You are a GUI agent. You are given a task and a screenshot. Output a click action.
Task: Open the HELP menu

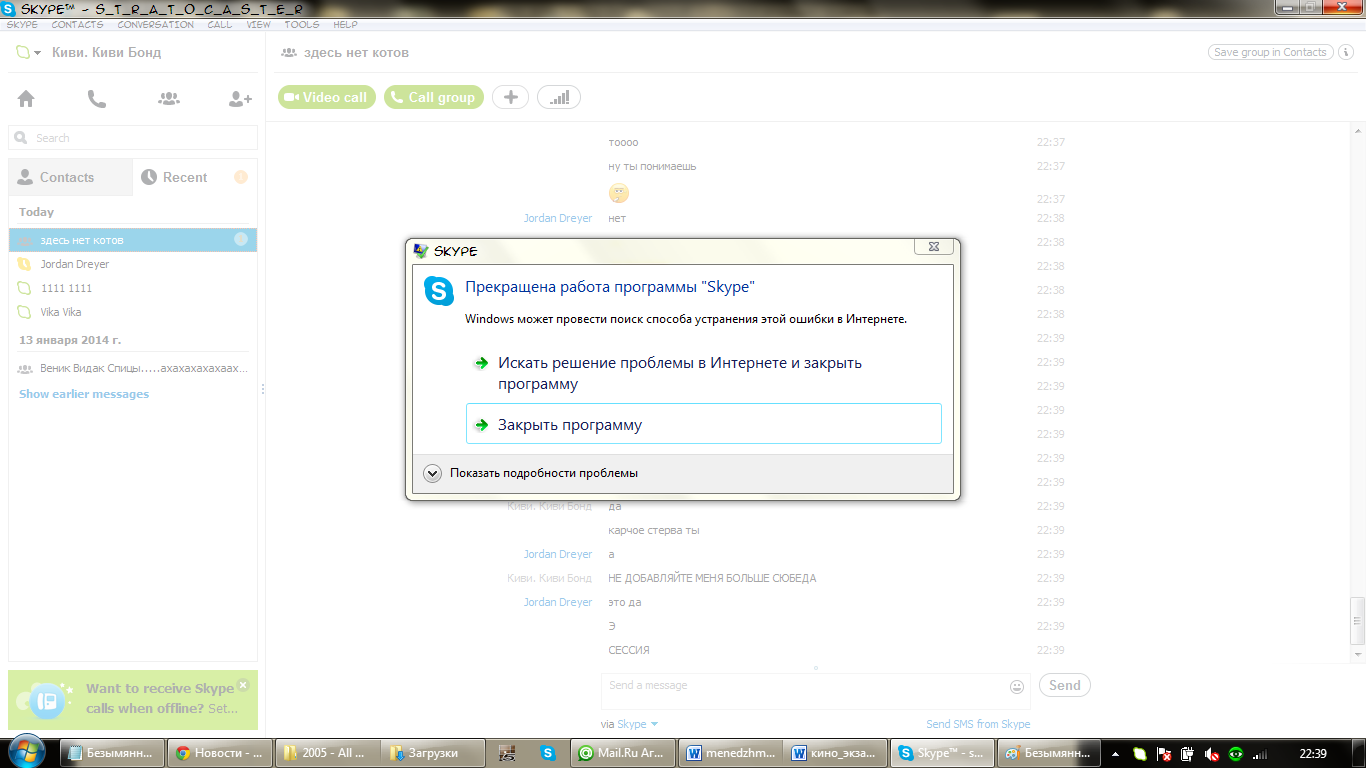[345, 24]
